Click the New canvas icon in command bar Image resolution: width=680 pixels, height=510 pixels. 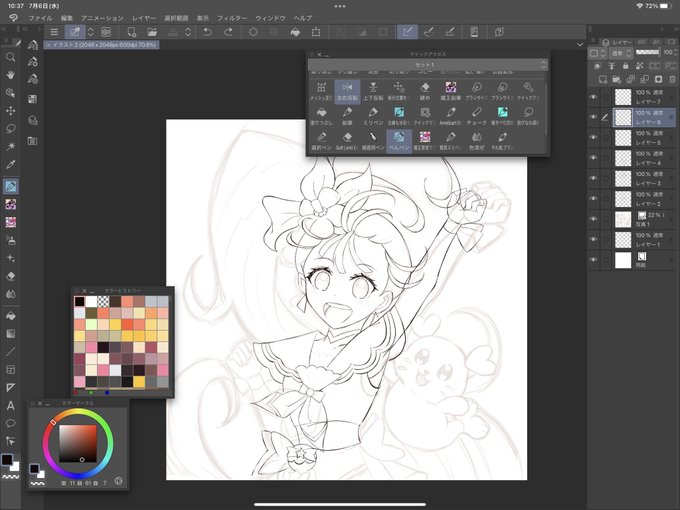click(131, 32)
